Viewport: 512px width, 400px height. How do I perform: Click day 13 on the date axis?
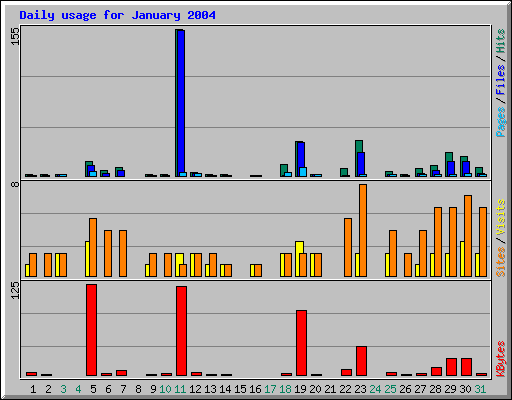coord(210,389)
